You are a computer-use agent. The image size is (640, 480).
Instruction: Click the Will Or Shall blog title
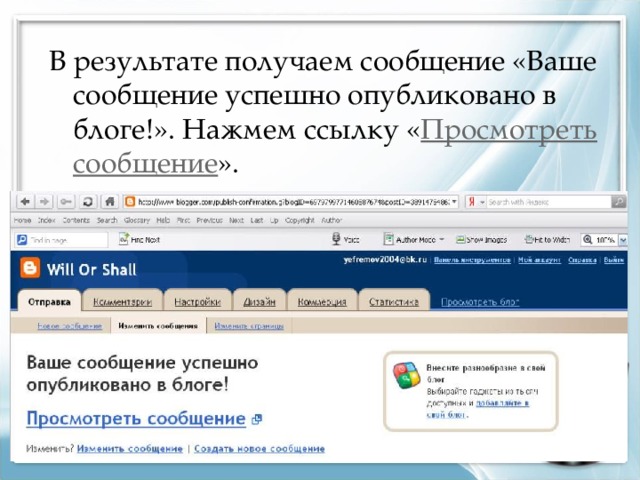click(x=91, y=270)
